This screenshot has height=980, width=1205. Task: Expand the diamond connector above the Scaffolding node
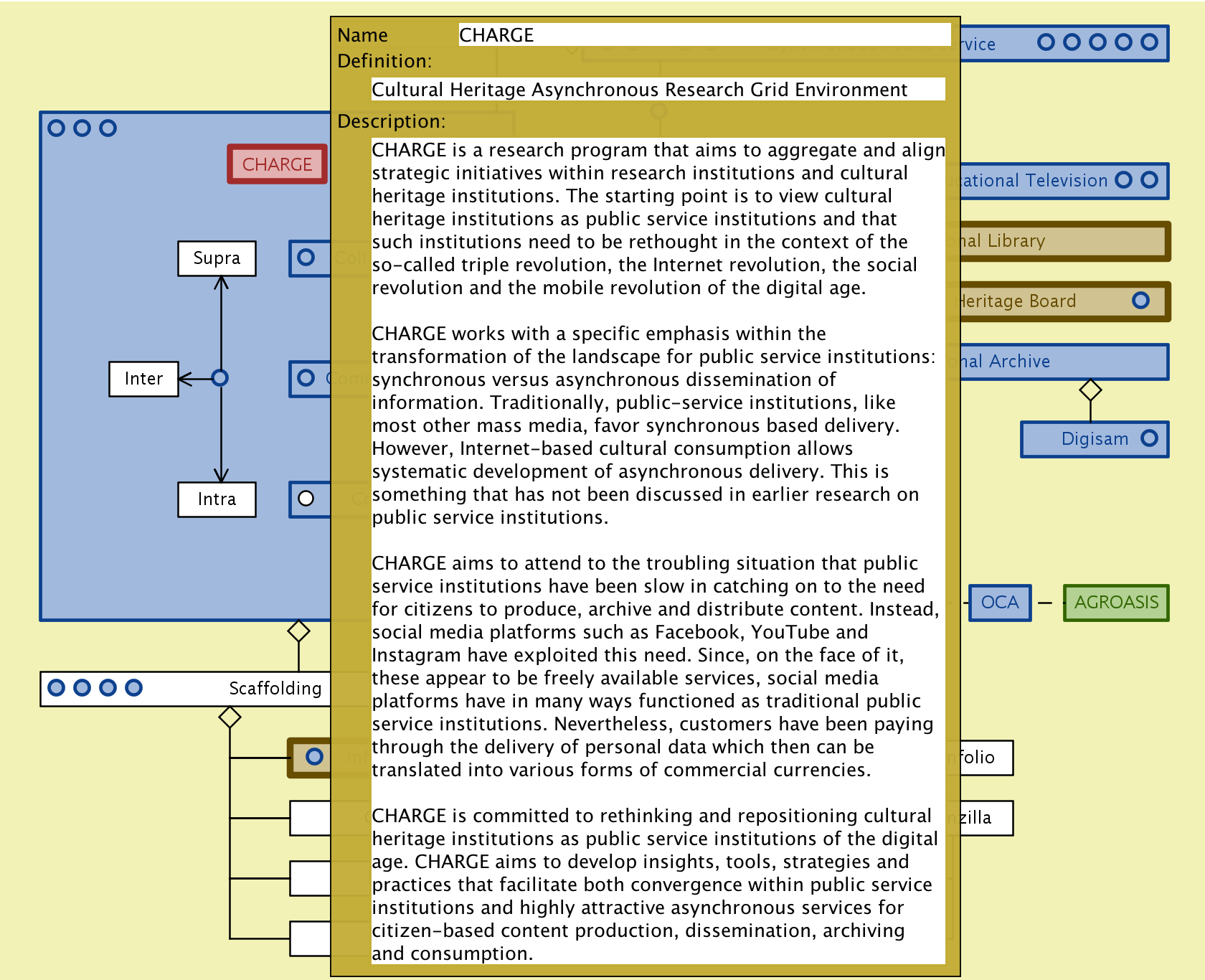[x=298, y=631]
